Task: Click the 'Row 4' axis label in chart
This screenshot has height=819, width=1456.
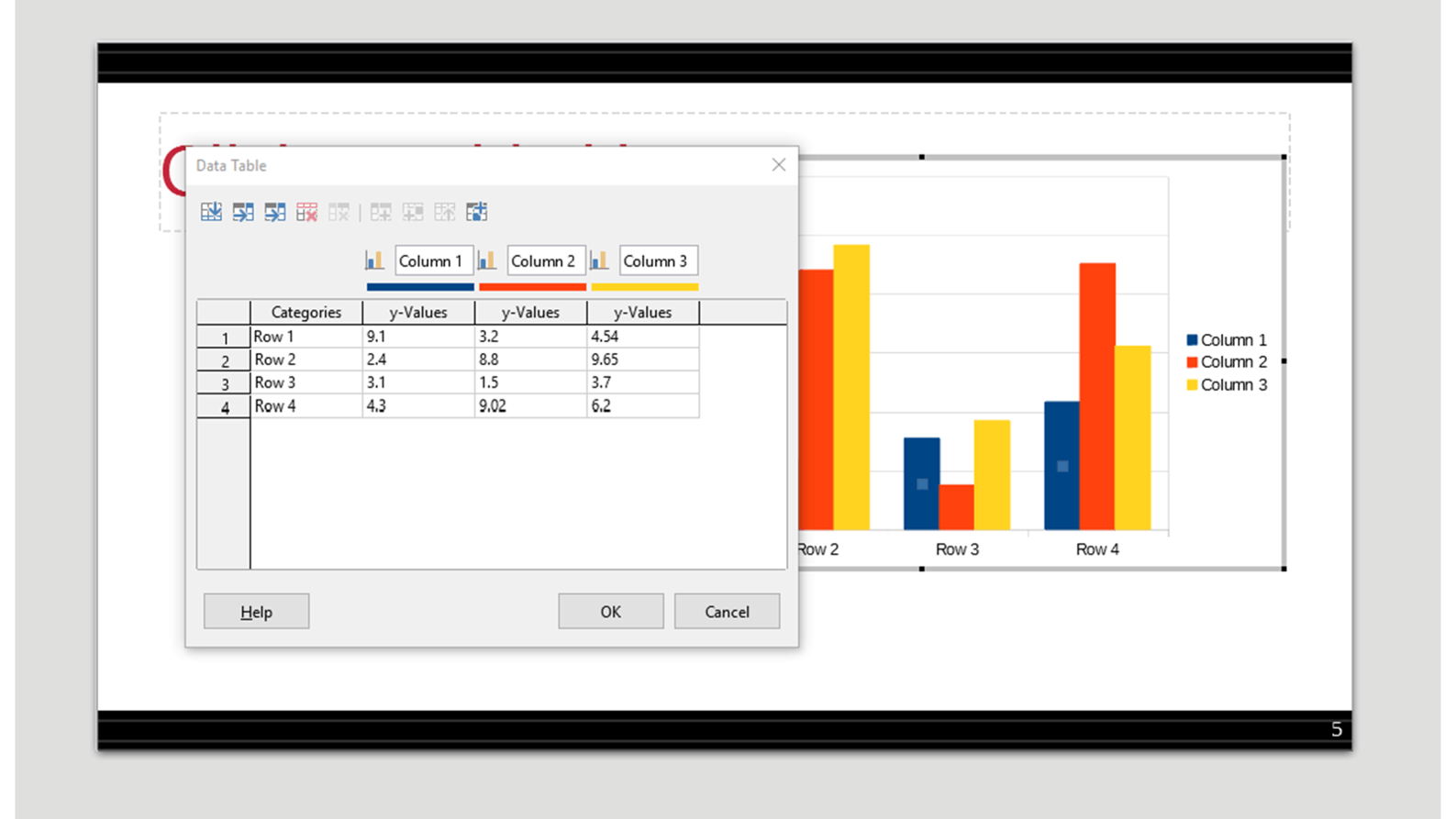Action: click(1097, 549)
